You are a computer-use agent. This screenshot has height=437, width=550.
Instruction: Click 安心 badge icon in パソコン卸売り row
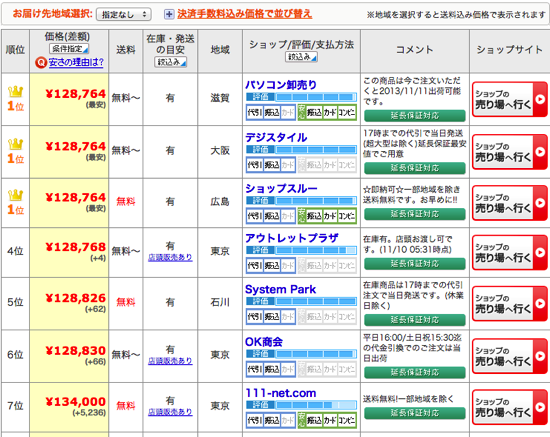[302, 113]
